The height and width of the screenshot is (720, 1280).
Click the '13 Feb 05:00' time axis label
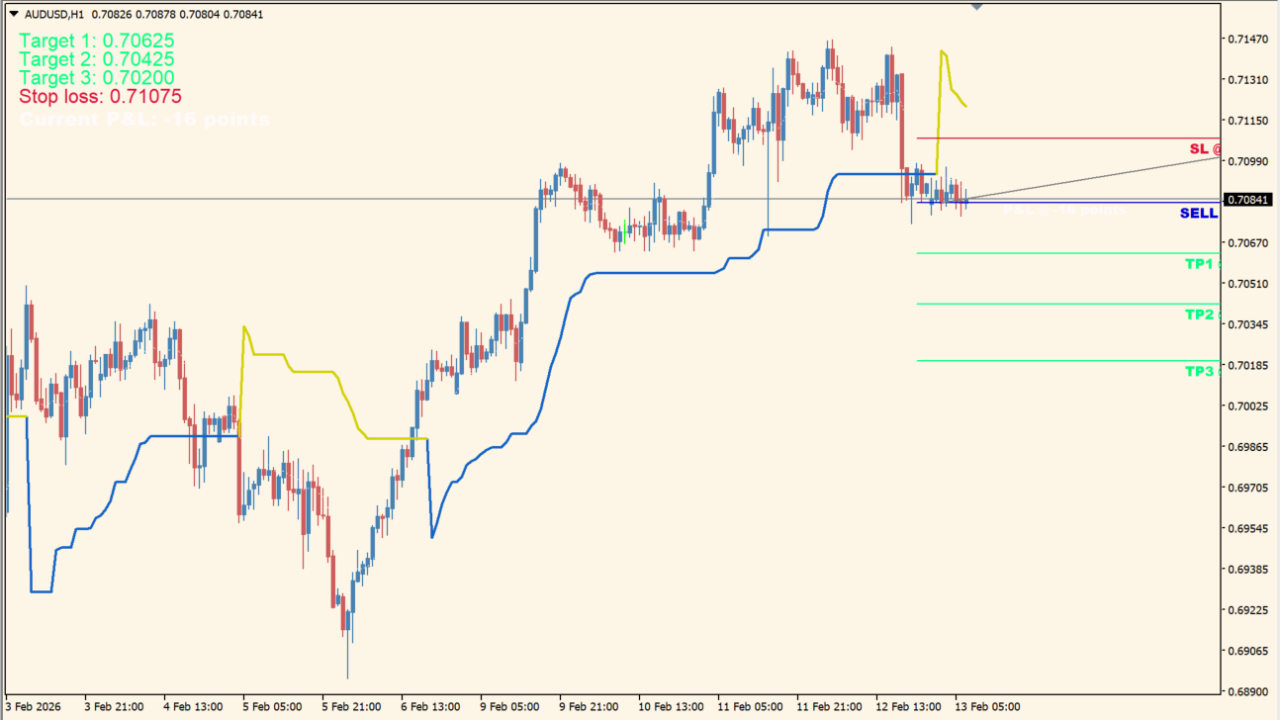990,706
